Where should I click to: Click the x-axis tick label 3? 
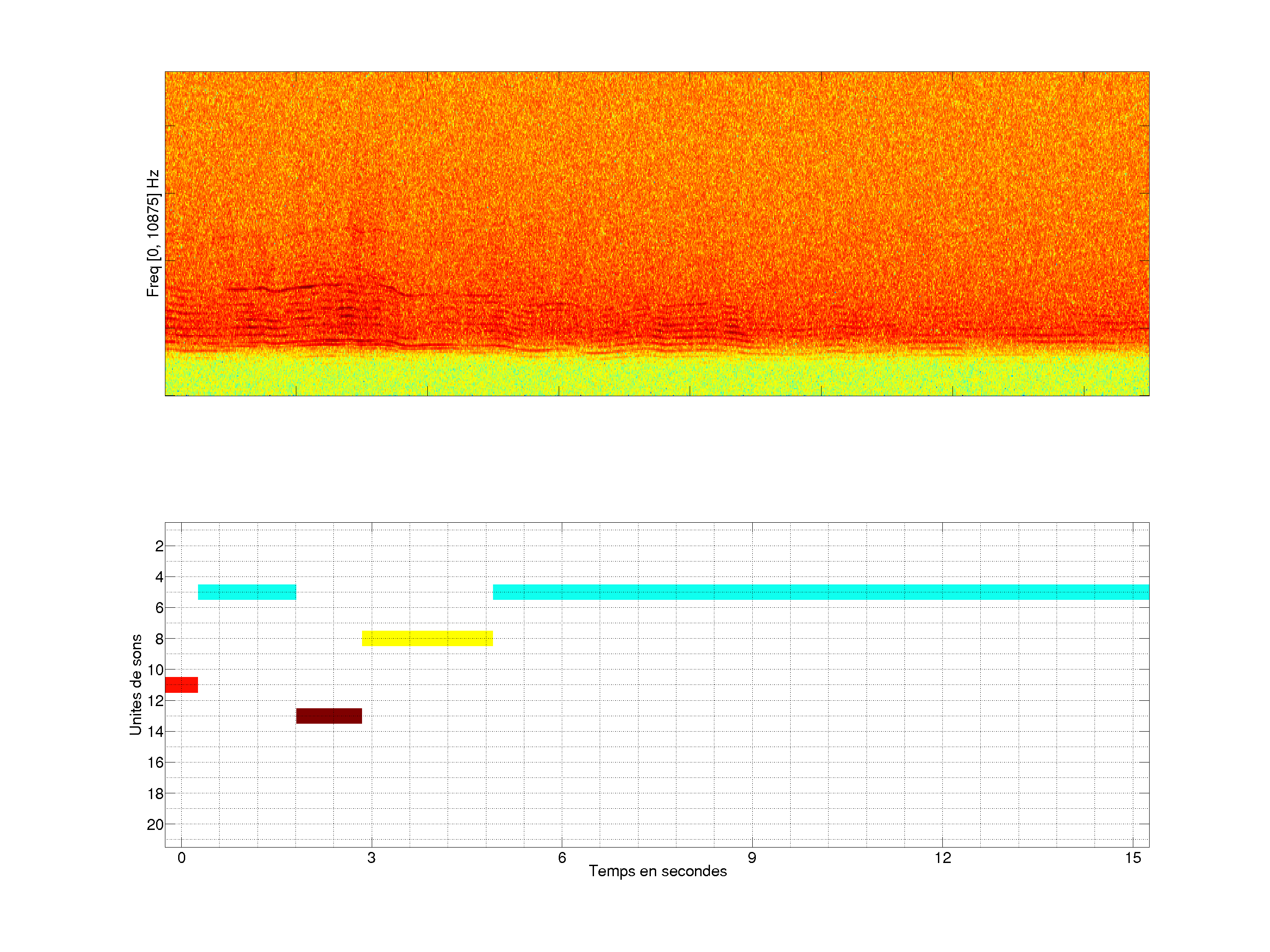(x=371, y=858)
